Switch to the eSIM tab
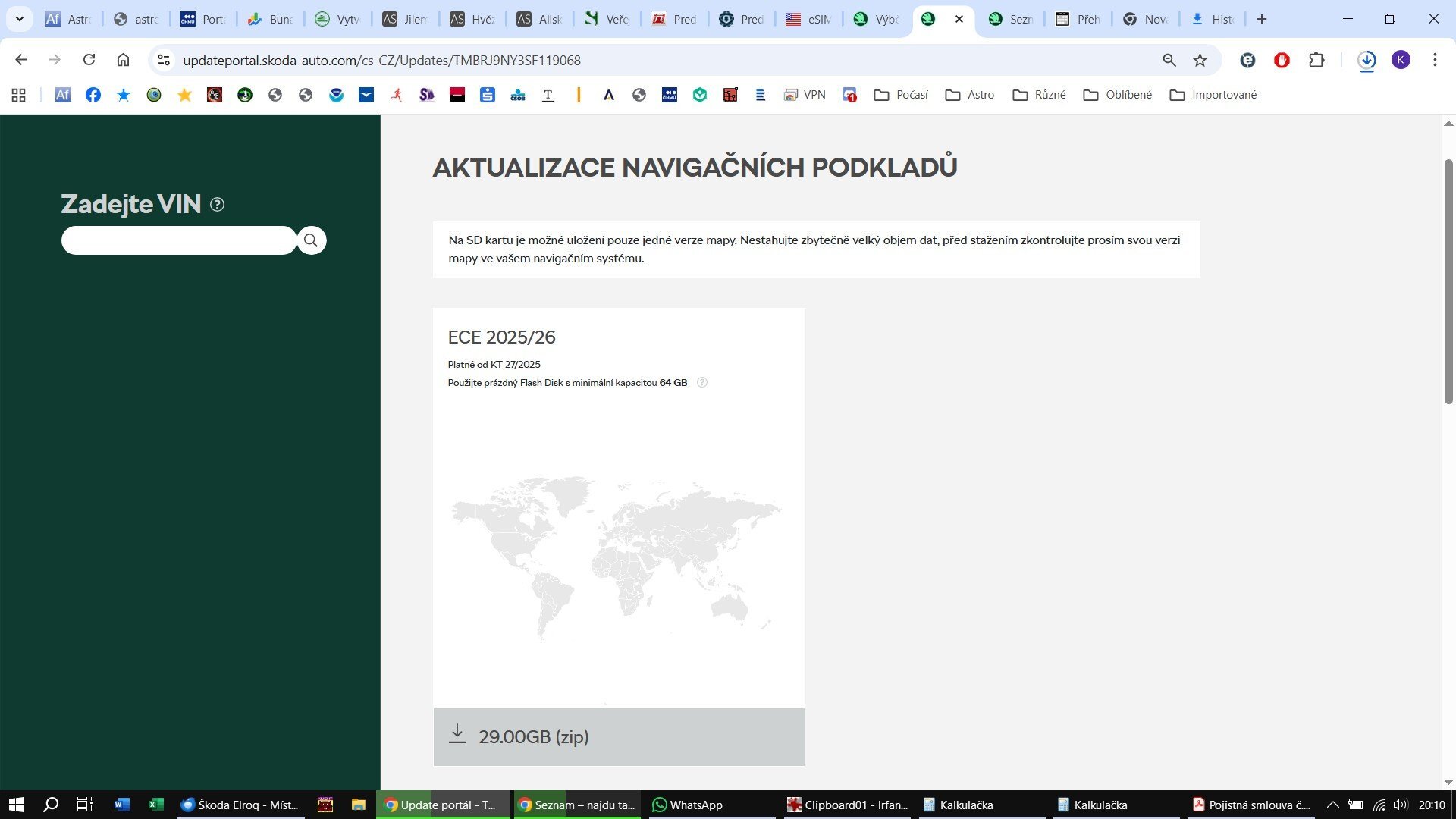The image size is (1456, 819). click(808, 19)
